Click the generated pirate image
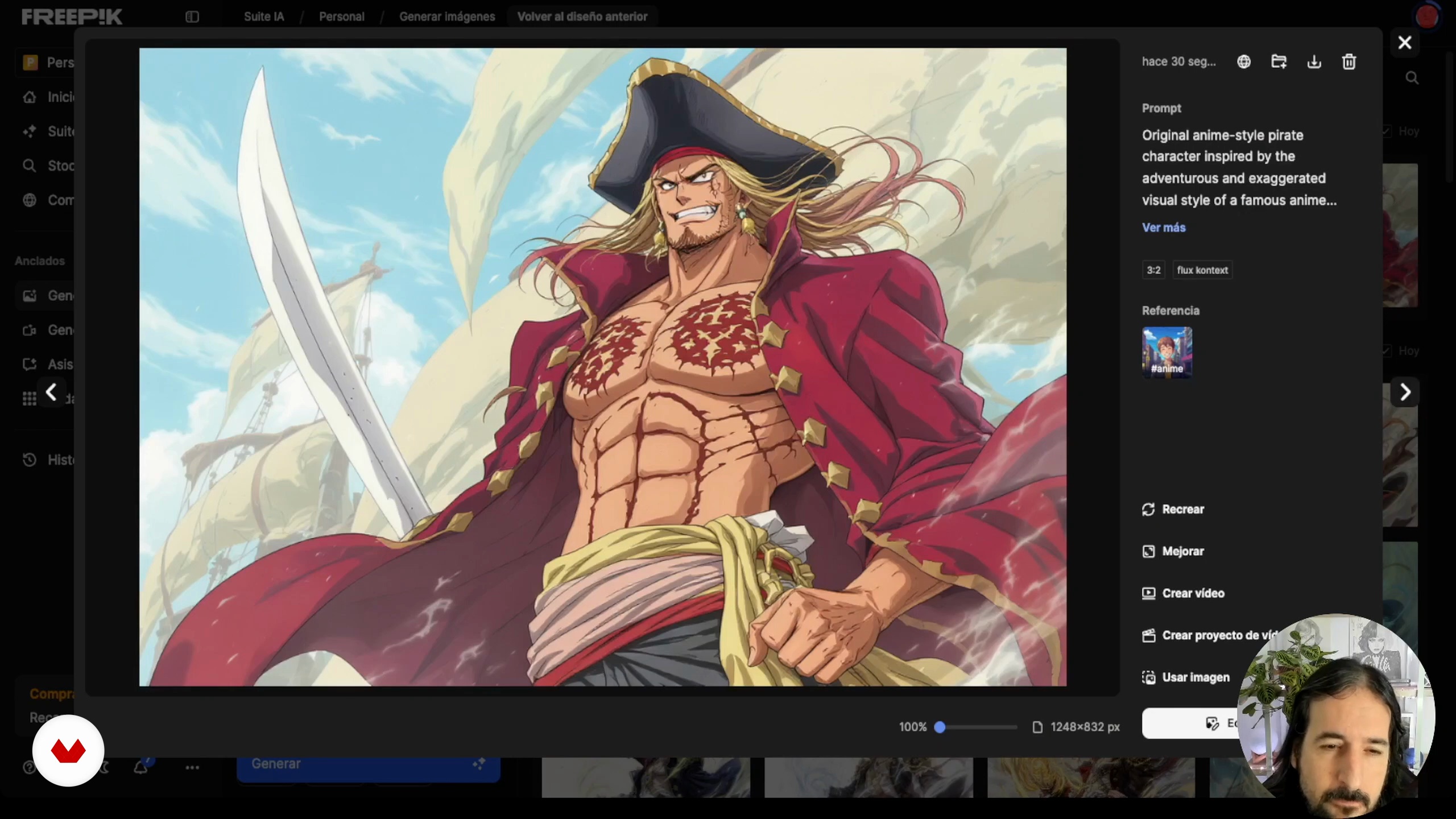Viewport: 1456px width, 819px height. tap(603, 367)
